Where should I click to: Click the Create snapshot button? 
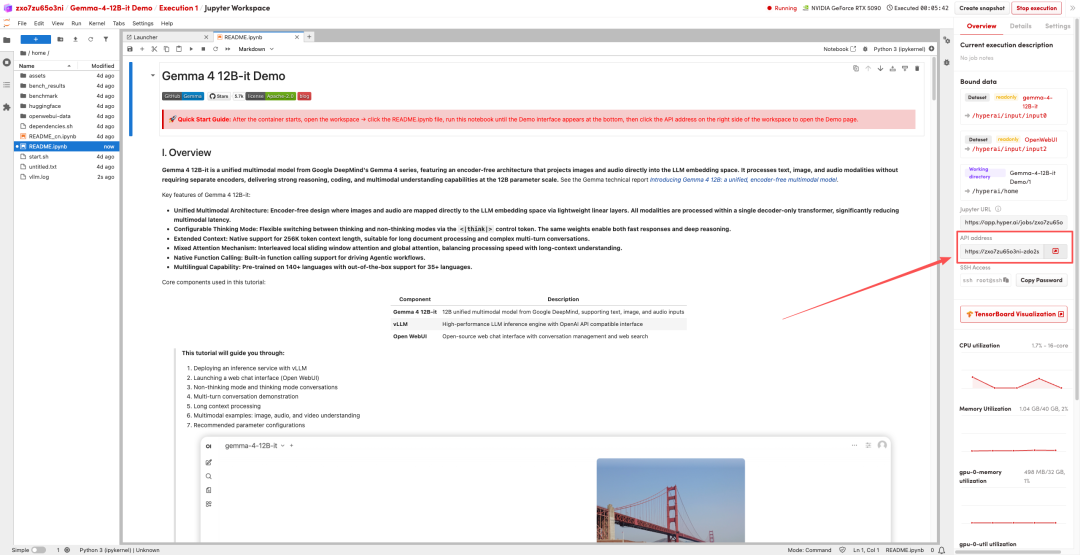coord(981,8)
